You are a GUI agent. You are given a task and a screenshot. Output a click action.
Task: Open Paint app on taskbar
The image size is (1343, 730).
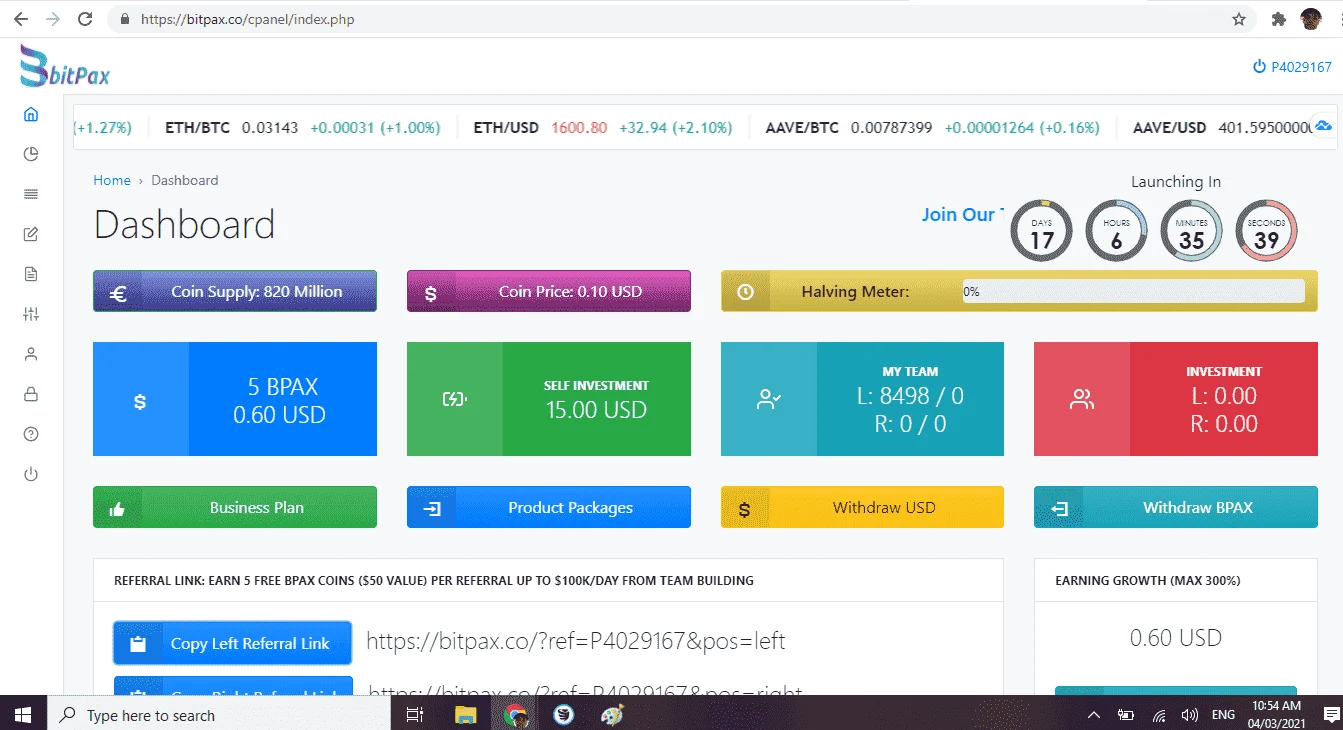pyautogui.click(x=612, y=715)
